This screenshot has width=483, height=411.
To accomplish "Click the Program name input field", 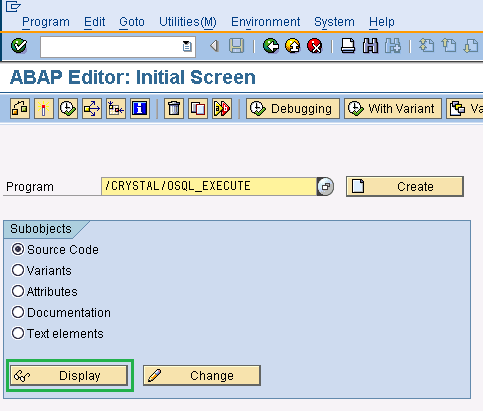I will pos(209,186).
